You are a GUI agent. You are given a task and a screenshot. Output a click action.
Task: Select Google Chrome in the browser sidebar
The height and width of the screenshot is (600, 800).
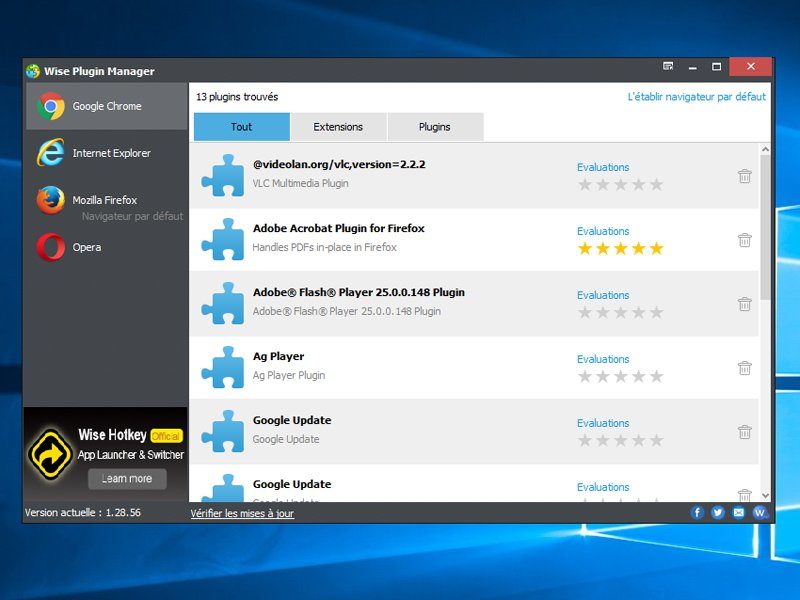[x=107, y=106]
